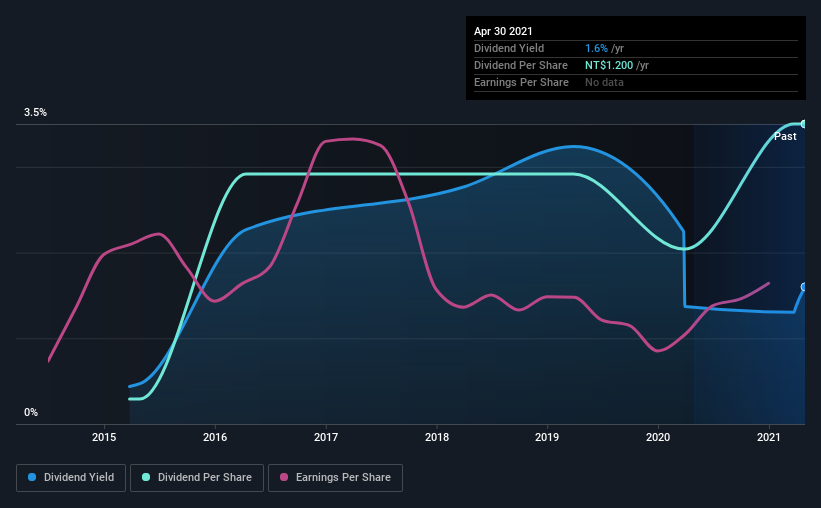Click the NT$1.200 dividend per share value

pyautogui.click(x=609, y=65)
